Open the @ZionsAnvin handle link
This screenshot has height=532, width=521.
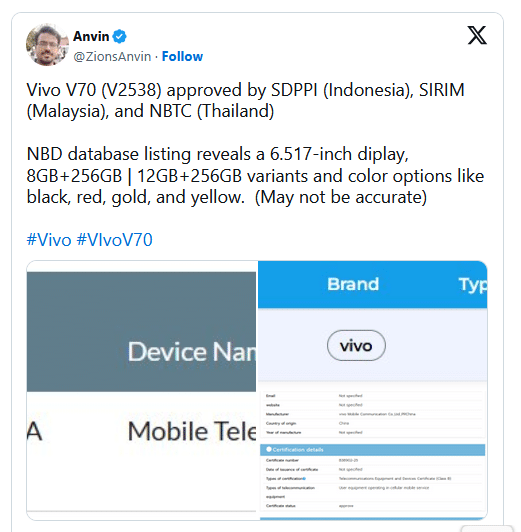(x=112, y=56)
